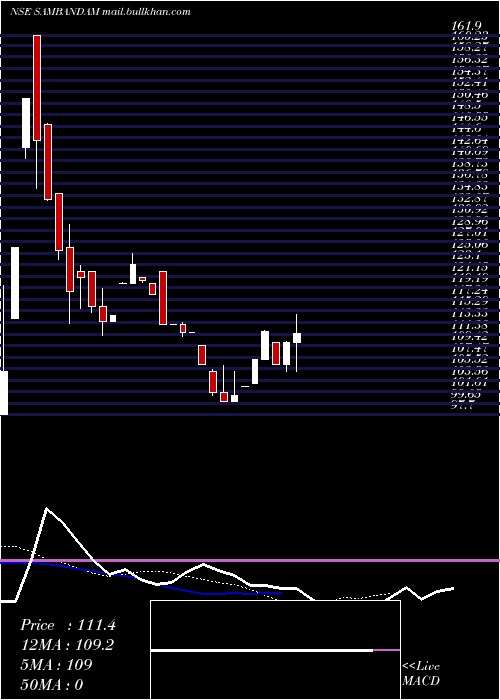500x700 pixels.
Task: Click the 121.15 price axis label
Action: 470,267
